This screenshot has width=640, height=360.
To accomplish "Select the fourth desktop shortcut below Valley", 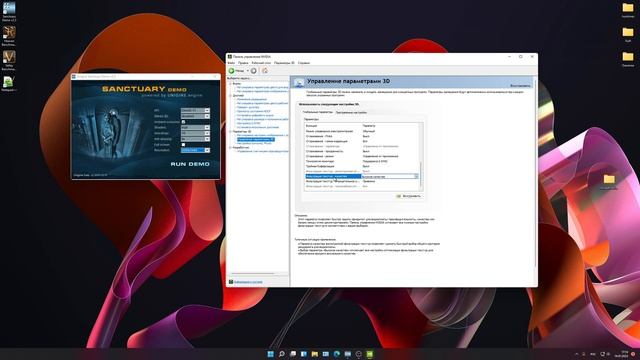I will [9, 81].
